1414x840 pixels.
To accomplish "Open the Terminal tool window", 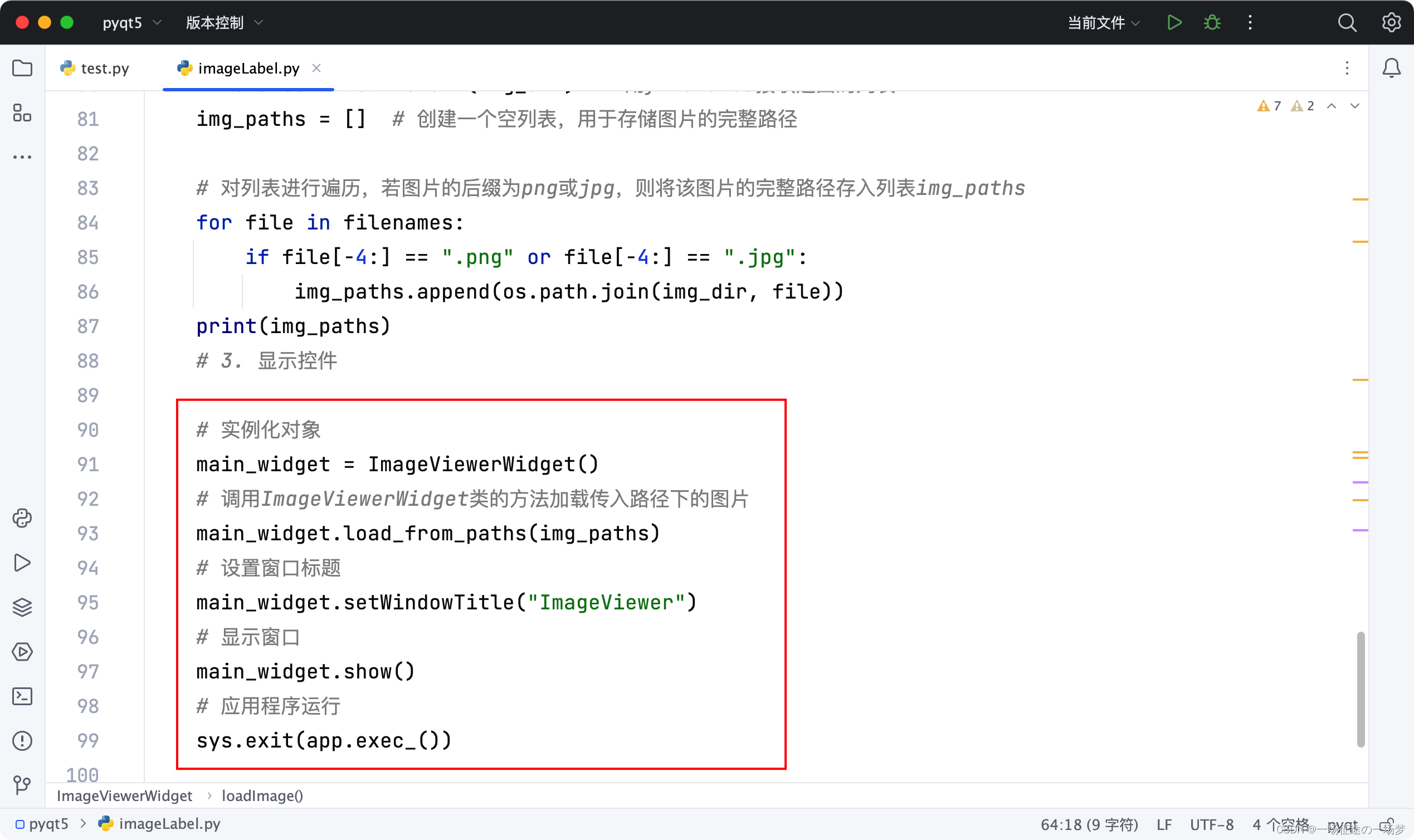I will pyautogui.click(x=22, y=697).
